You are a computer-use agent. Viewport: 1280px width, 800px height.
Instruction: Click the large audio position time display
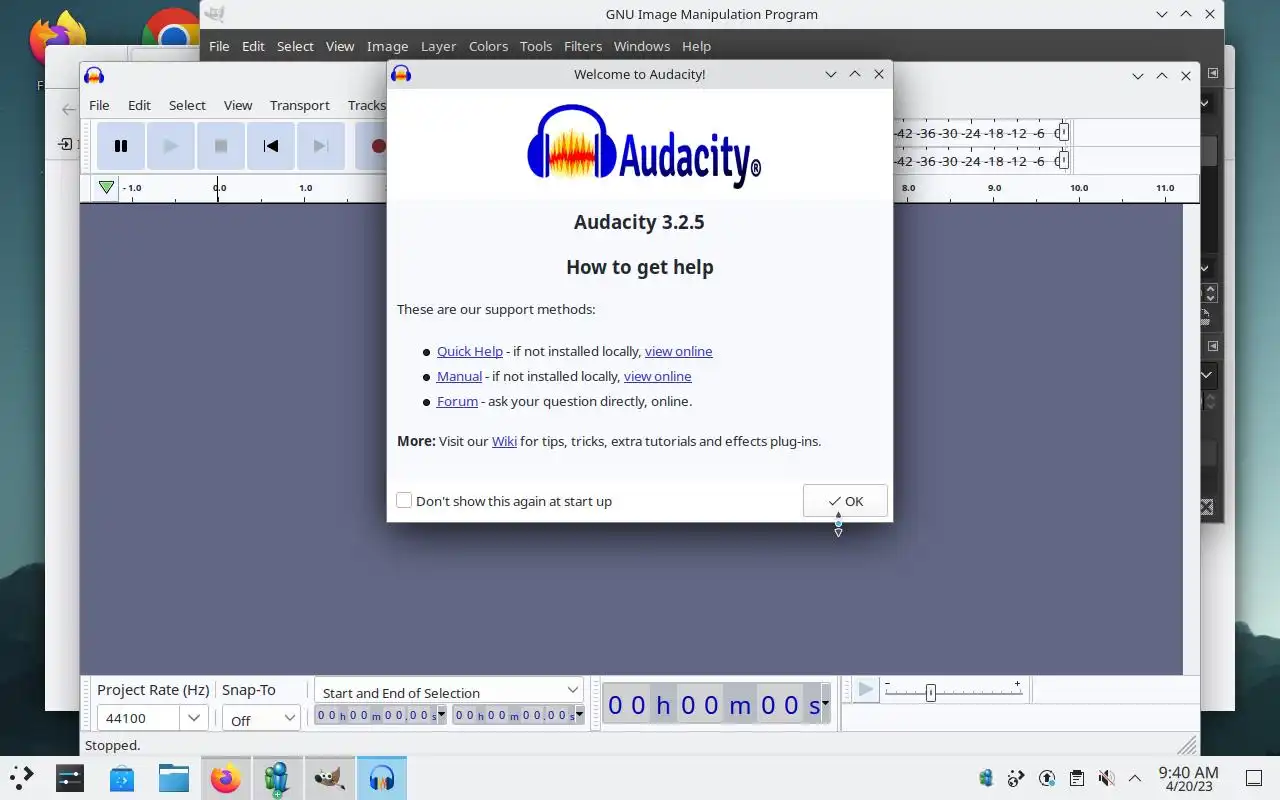(x=712, y=705)
